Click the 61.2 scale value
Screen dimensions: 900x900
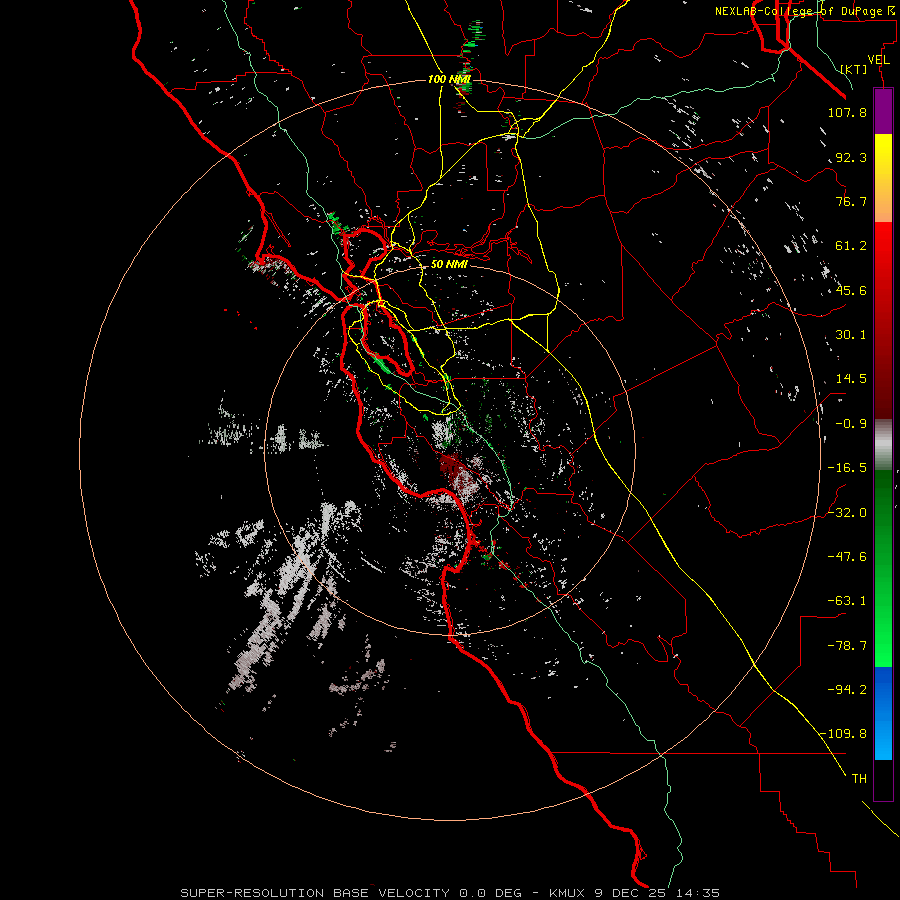coord(851,246)
